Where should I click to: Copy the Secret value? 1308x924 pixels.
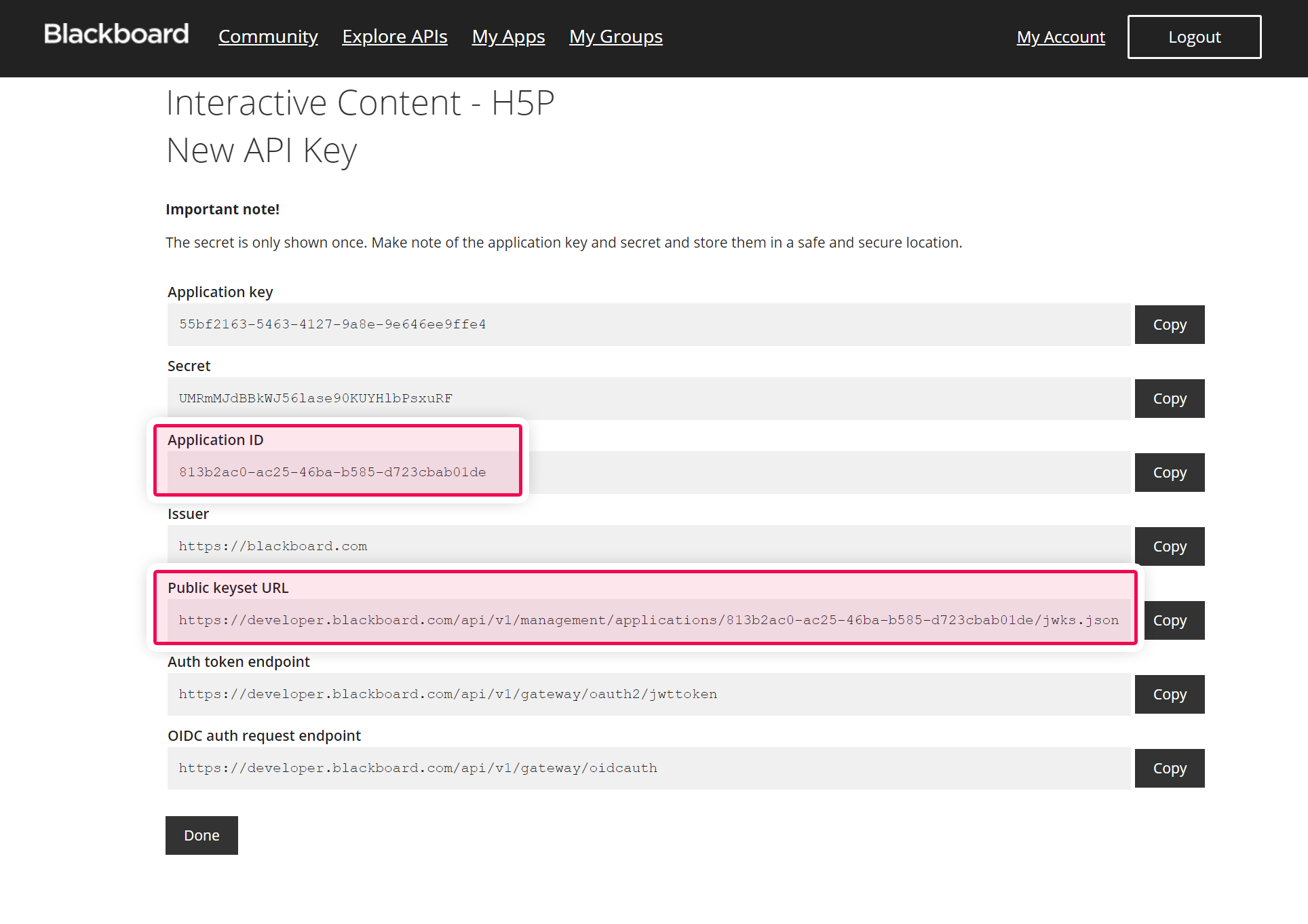point(1169,399)
